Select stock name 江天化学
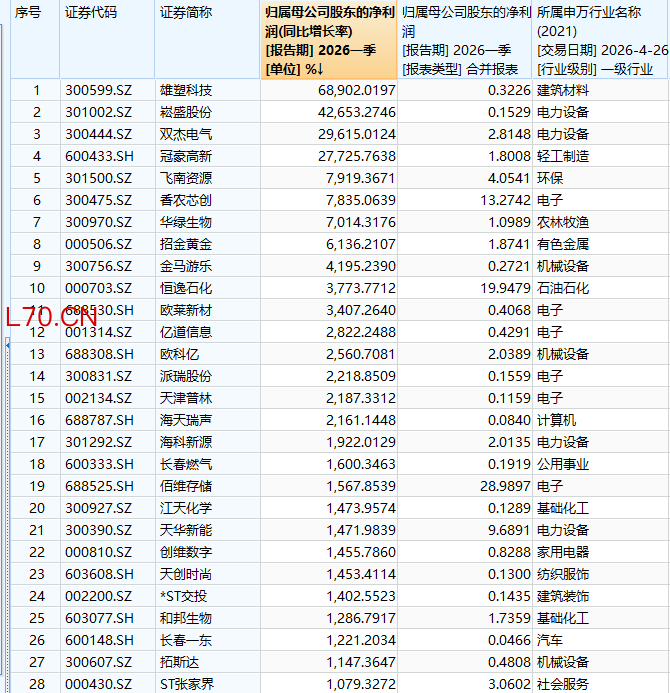Viewport: 670px width, 693px height. pyautogui.click(x=186, y=508)
